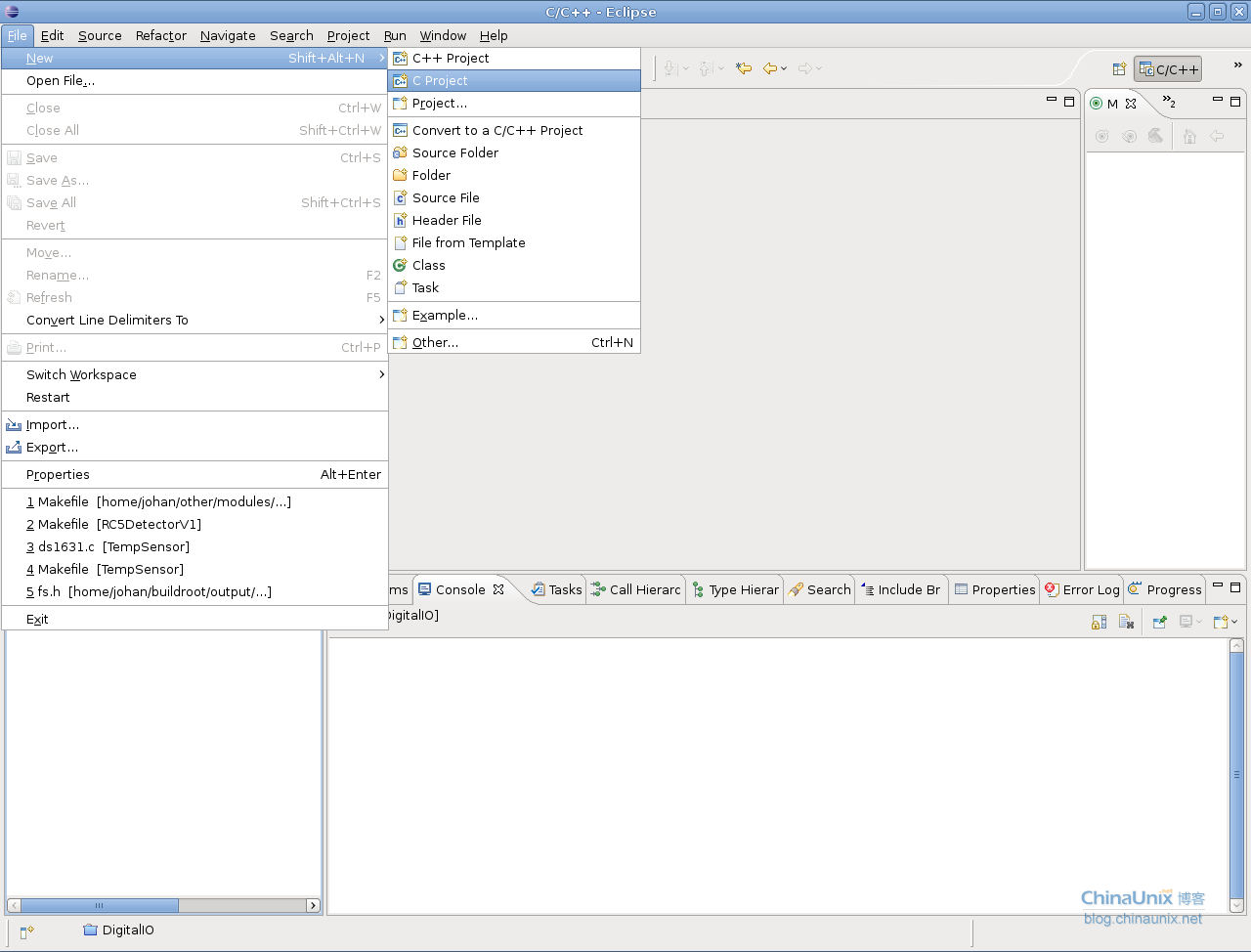The height and width of the screenshot is (952, 1251).
Task: Switch to the Properties view tab
Action: coord(995,589)
